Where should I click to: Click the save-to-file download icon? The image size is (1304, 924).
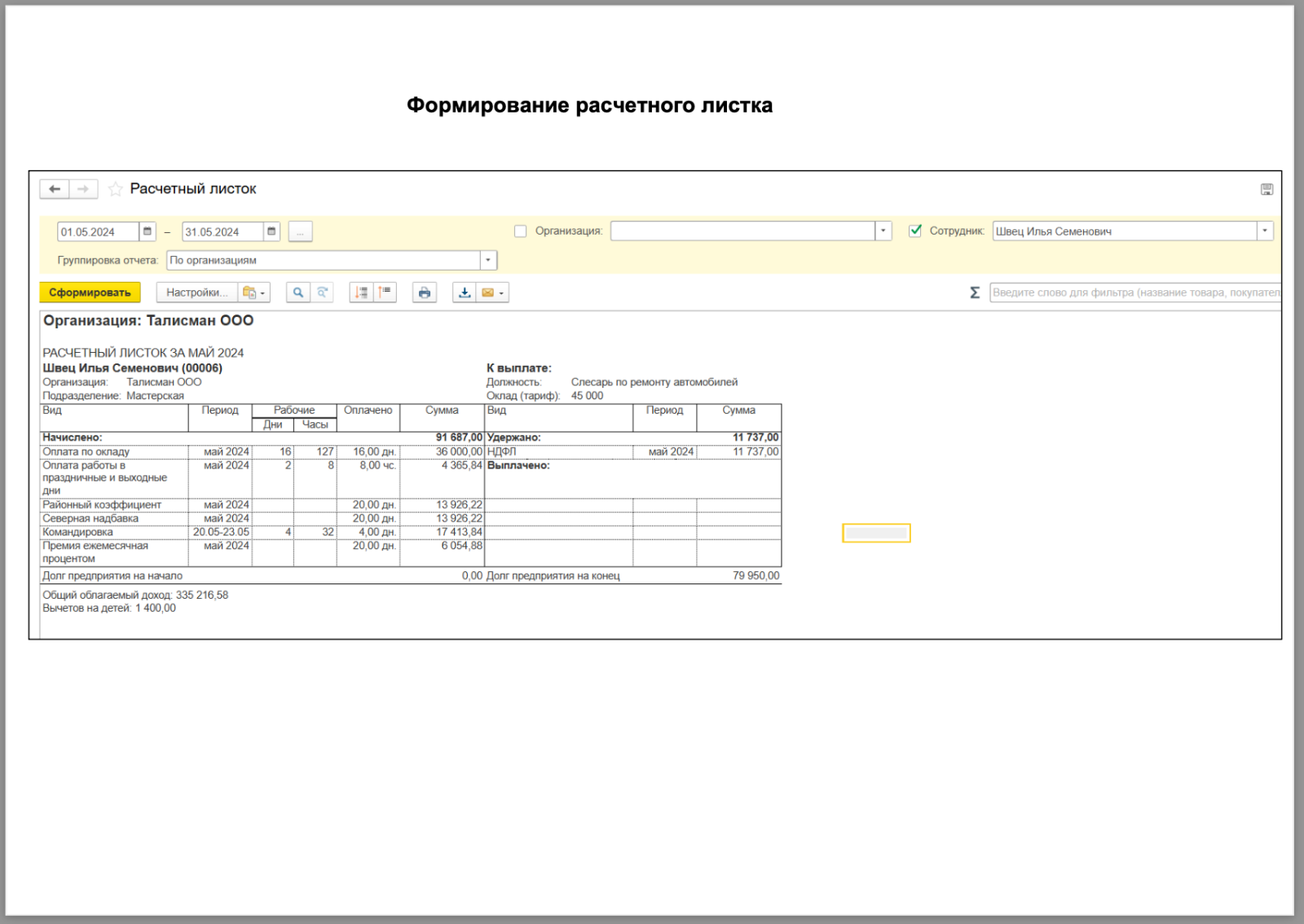[x=465, y=293]
